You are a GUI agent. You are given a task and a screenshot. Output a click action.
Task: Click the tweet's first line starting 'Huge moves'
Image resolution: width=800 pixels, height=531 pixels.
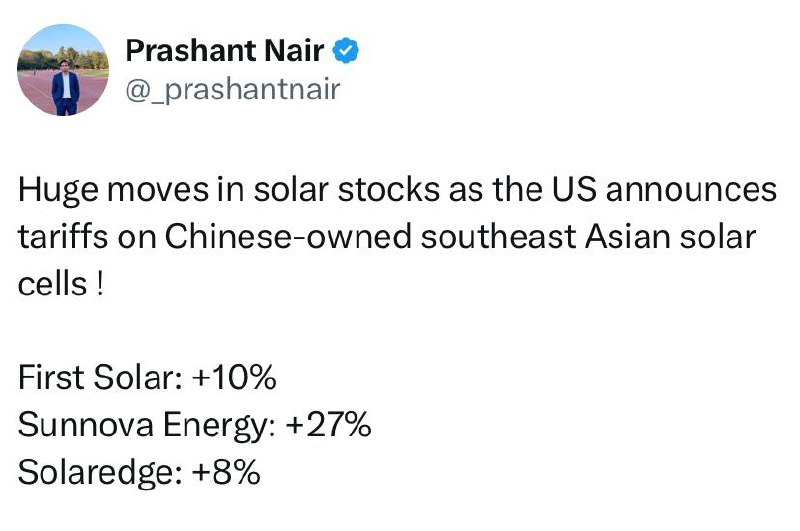point(397,190)
